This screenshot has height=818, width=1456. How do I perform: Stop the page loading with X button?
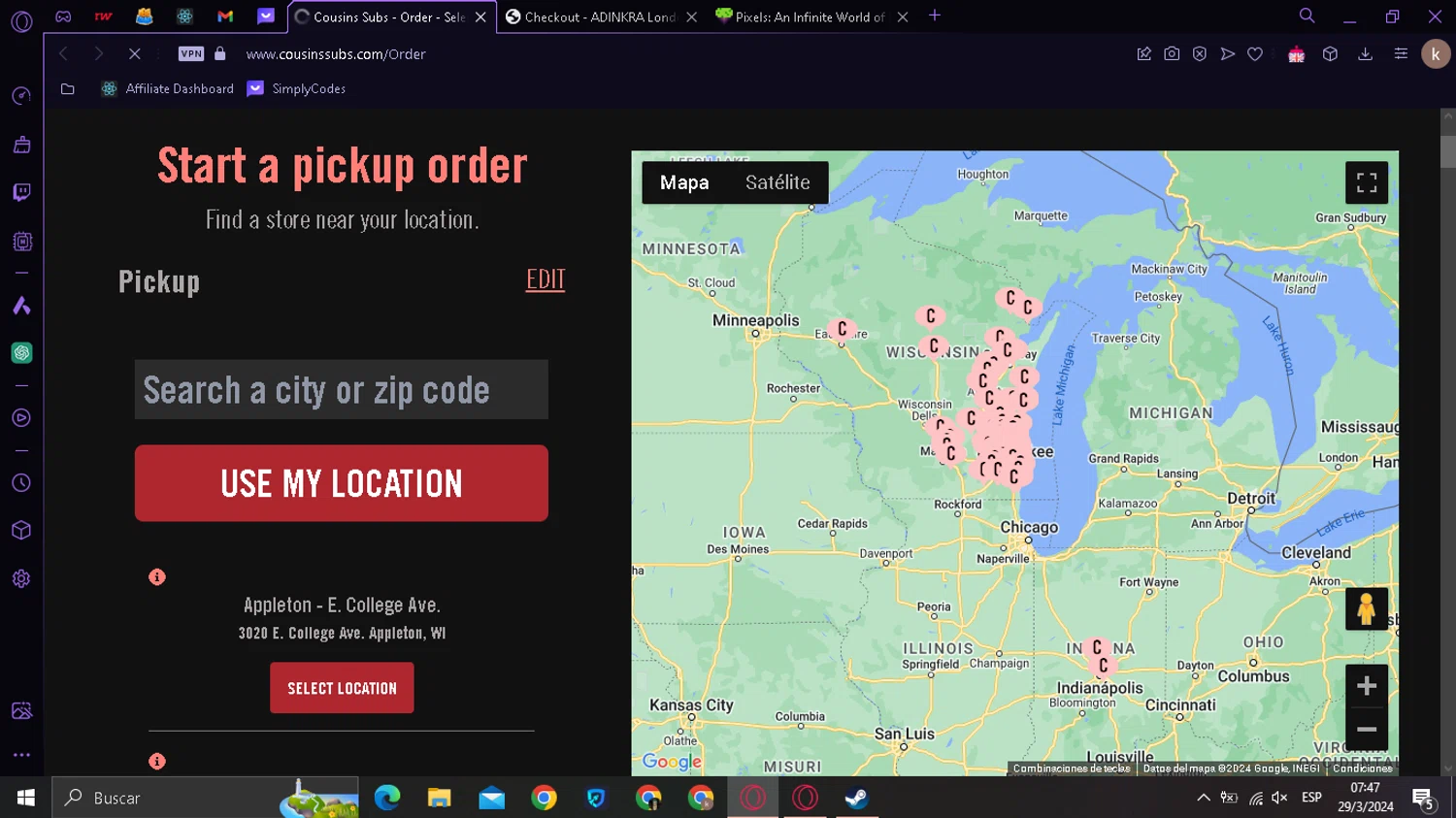134,54
